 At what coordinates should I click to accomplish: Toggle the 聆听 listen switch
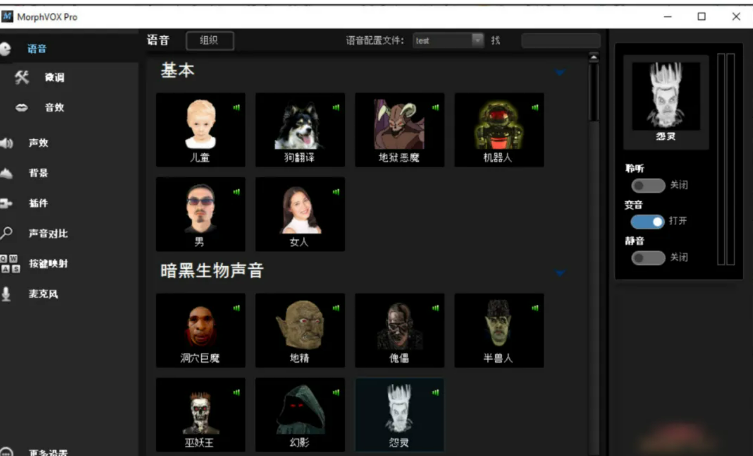tap(648, 185)
